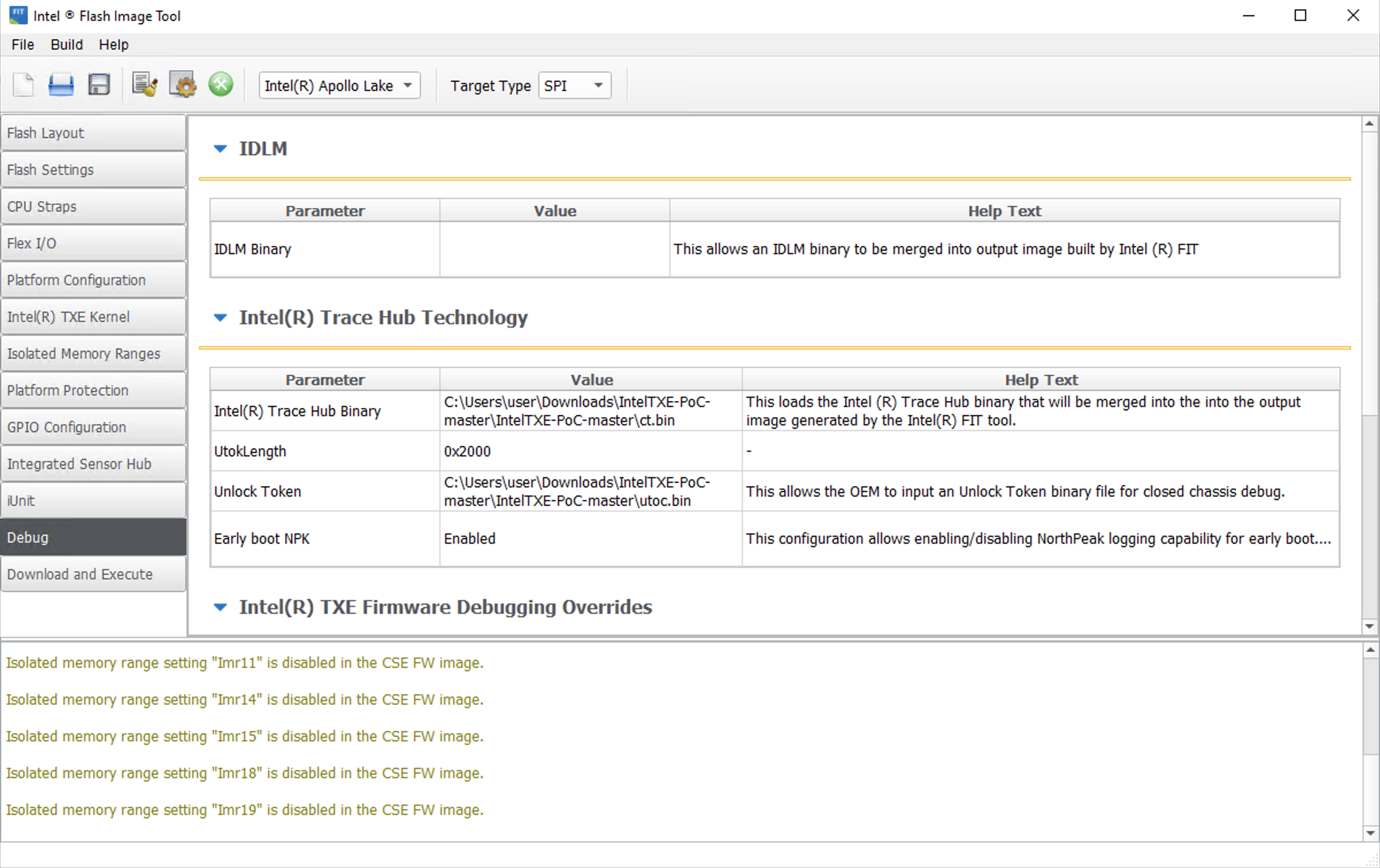Image resolution: width=1380 pixels, height=868 pixels.
Task: Click the IDLM Binary parameter cell
Action: [325, 249]
